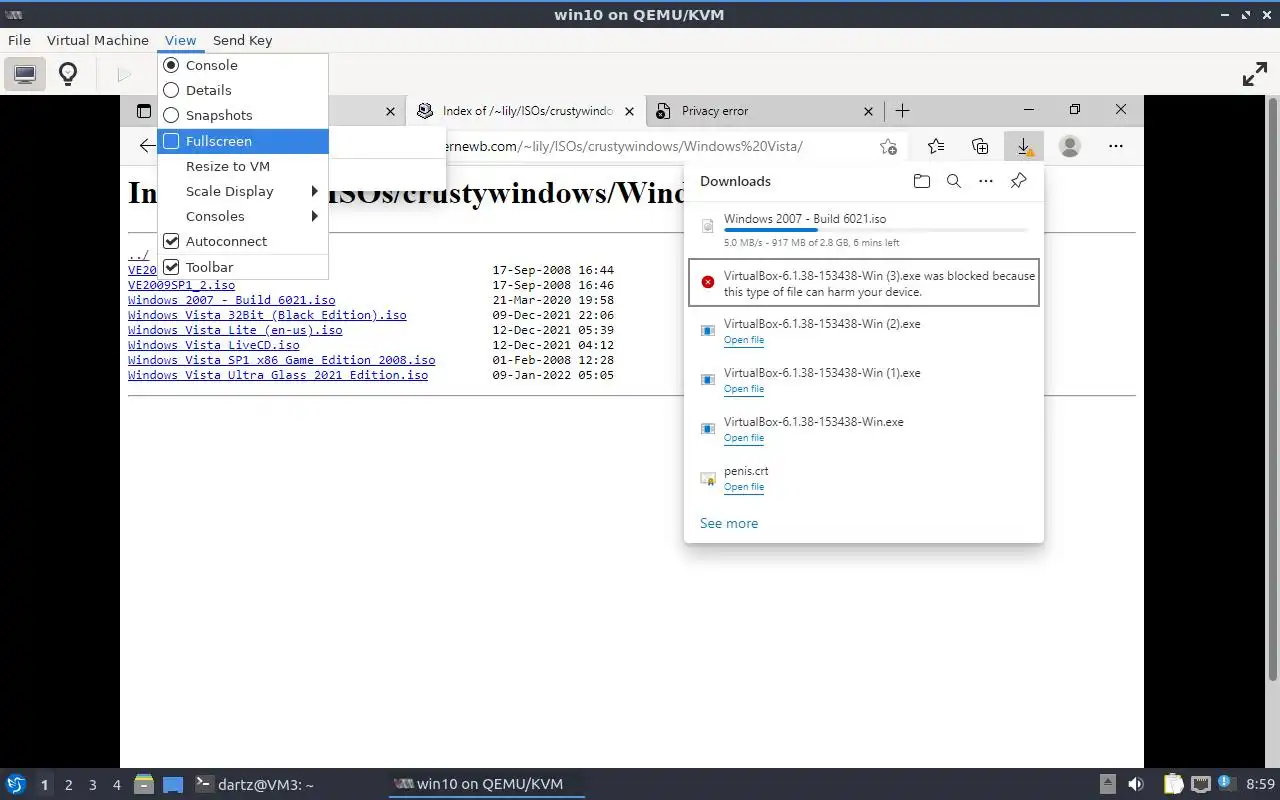Open file for VirtualBox-6.1.38-153438-Win.exe
Image resolution: width=1280 pixels, height=800 pixels.
744,438
